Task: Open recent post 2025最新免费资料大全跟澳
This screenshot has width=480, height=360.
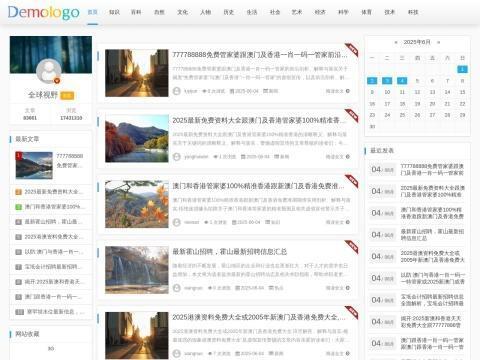Action: coord(432,191)
